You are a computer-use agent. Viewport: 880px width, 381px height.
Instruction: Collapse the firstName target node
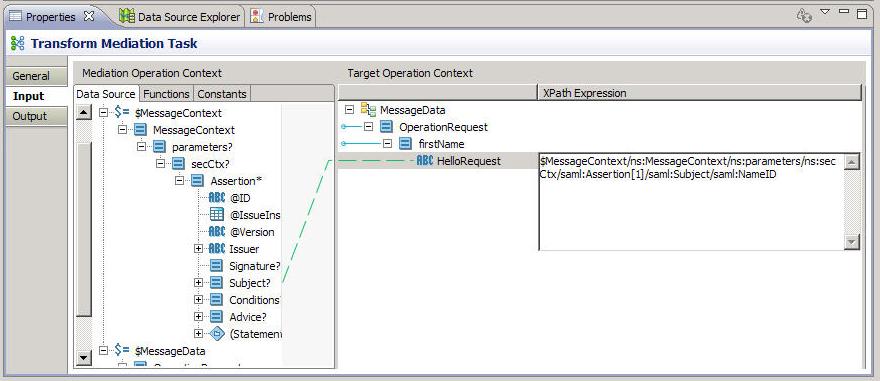point(387,144)
